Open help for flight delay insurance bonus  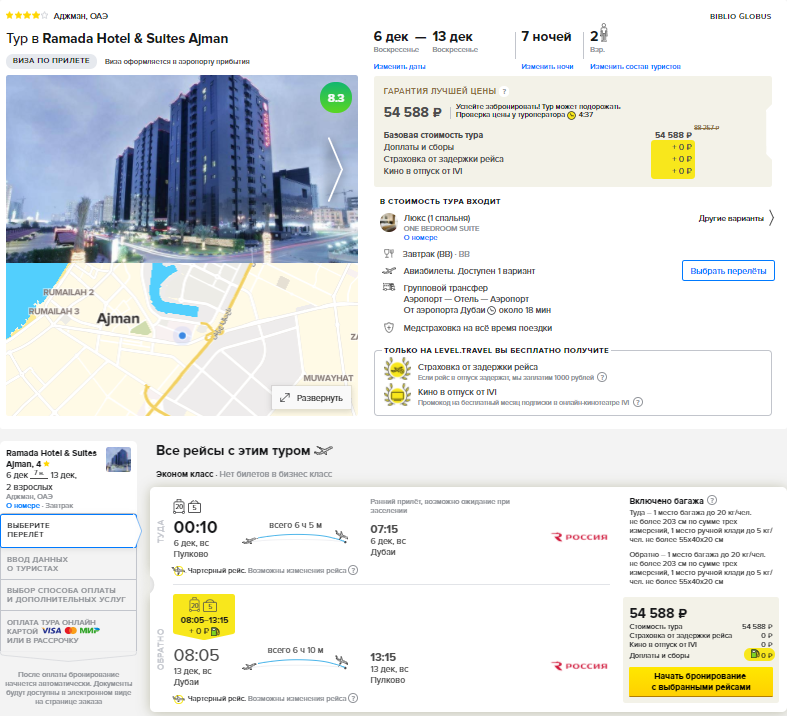pos(602,377)
